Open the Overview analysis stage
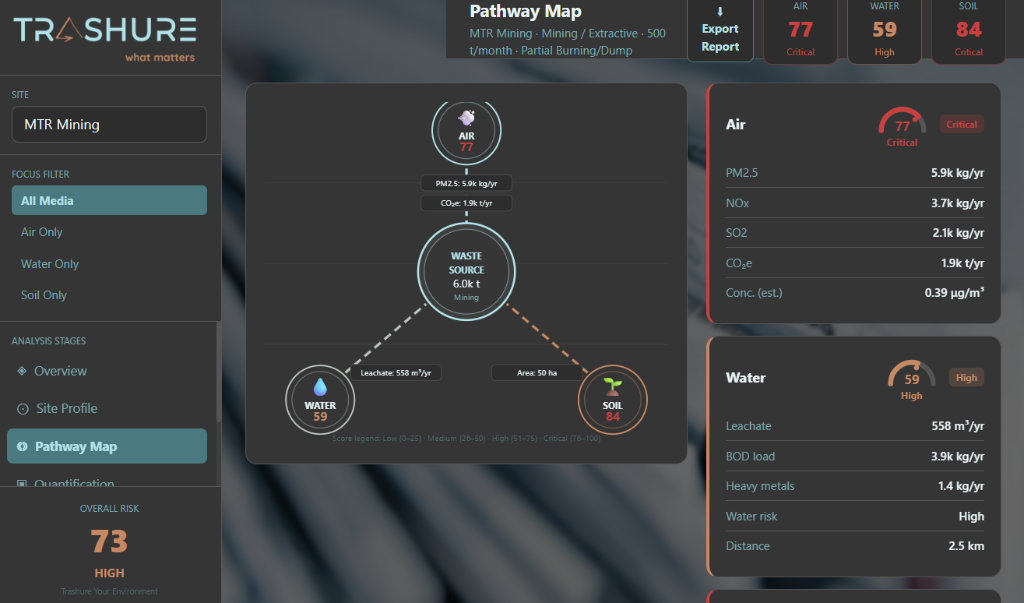 108,371
